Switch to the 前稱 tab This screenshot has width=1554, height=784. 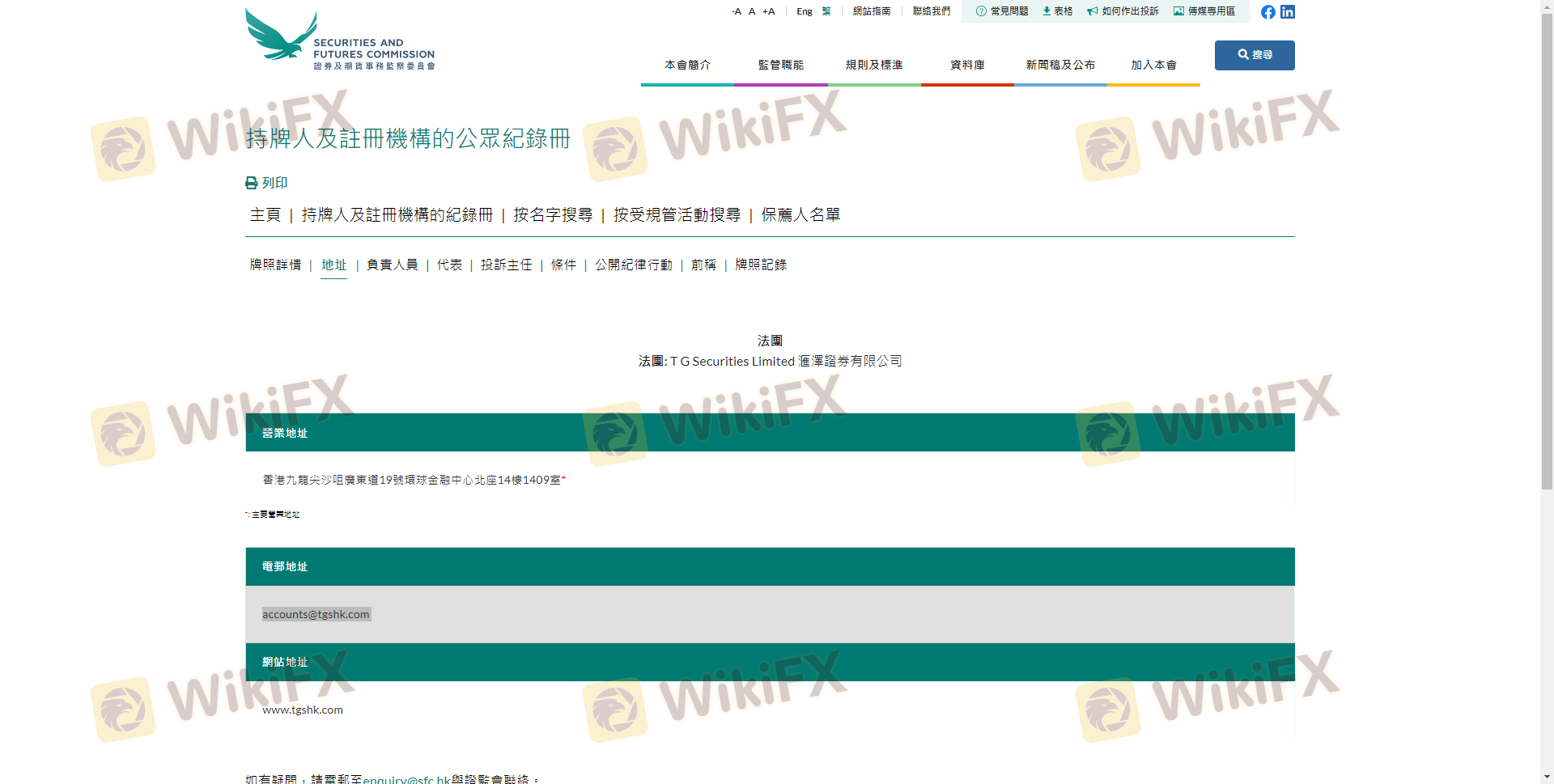tap(703, 265)
